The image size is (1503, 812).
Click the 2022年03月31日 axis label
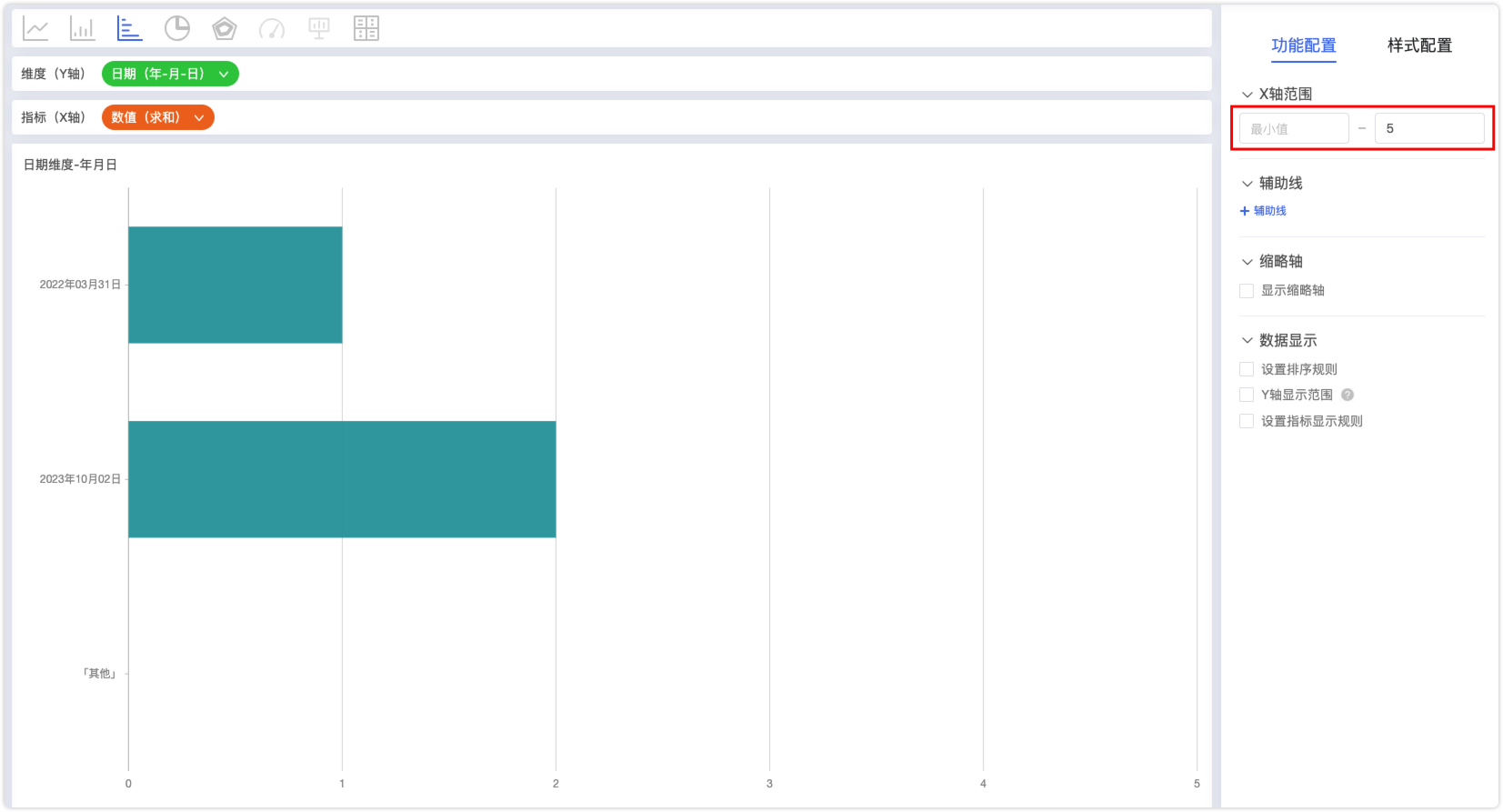80,285
